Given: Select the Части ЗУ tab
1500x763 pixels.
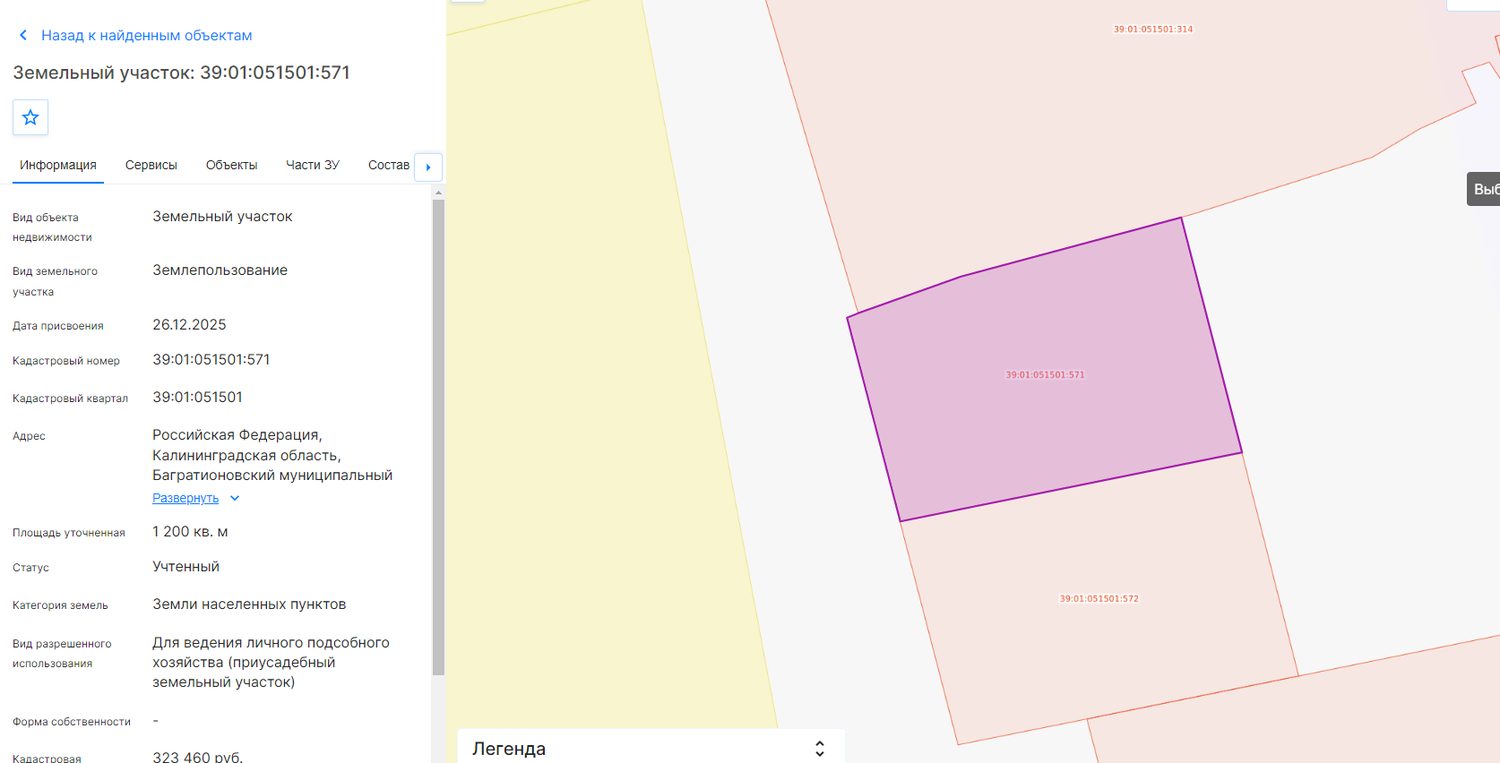Looking at the screenshot, I should tap(312, 165).
